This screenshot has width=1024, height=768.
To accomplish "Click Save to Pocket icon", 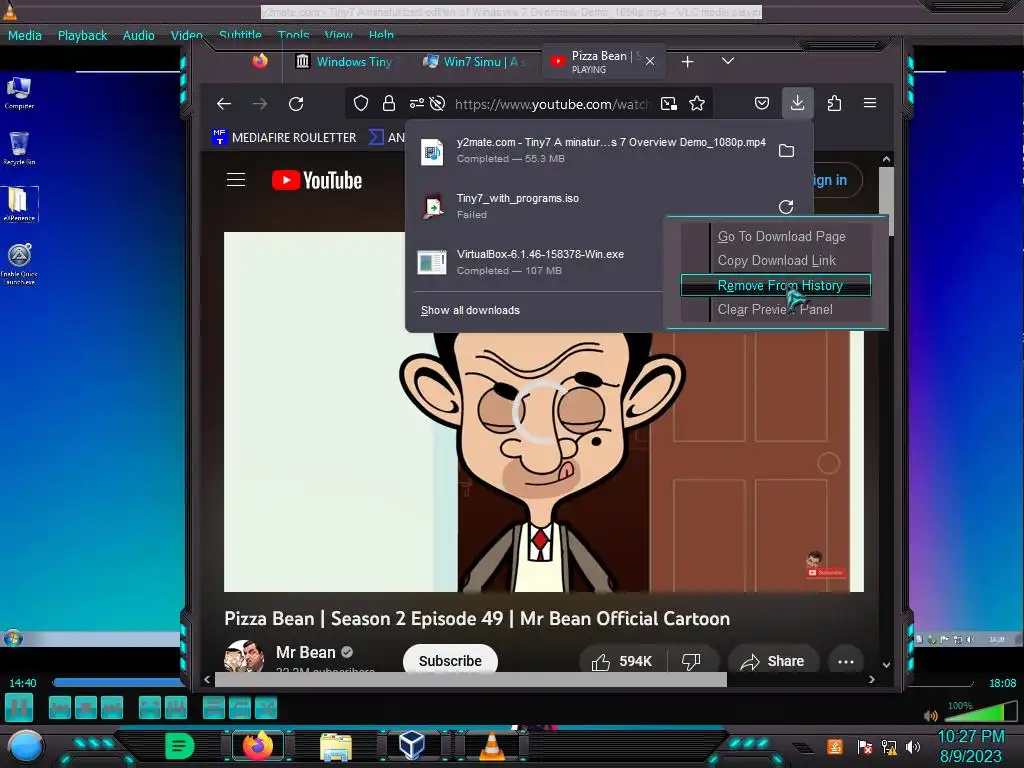I will (x=761, y=103).
